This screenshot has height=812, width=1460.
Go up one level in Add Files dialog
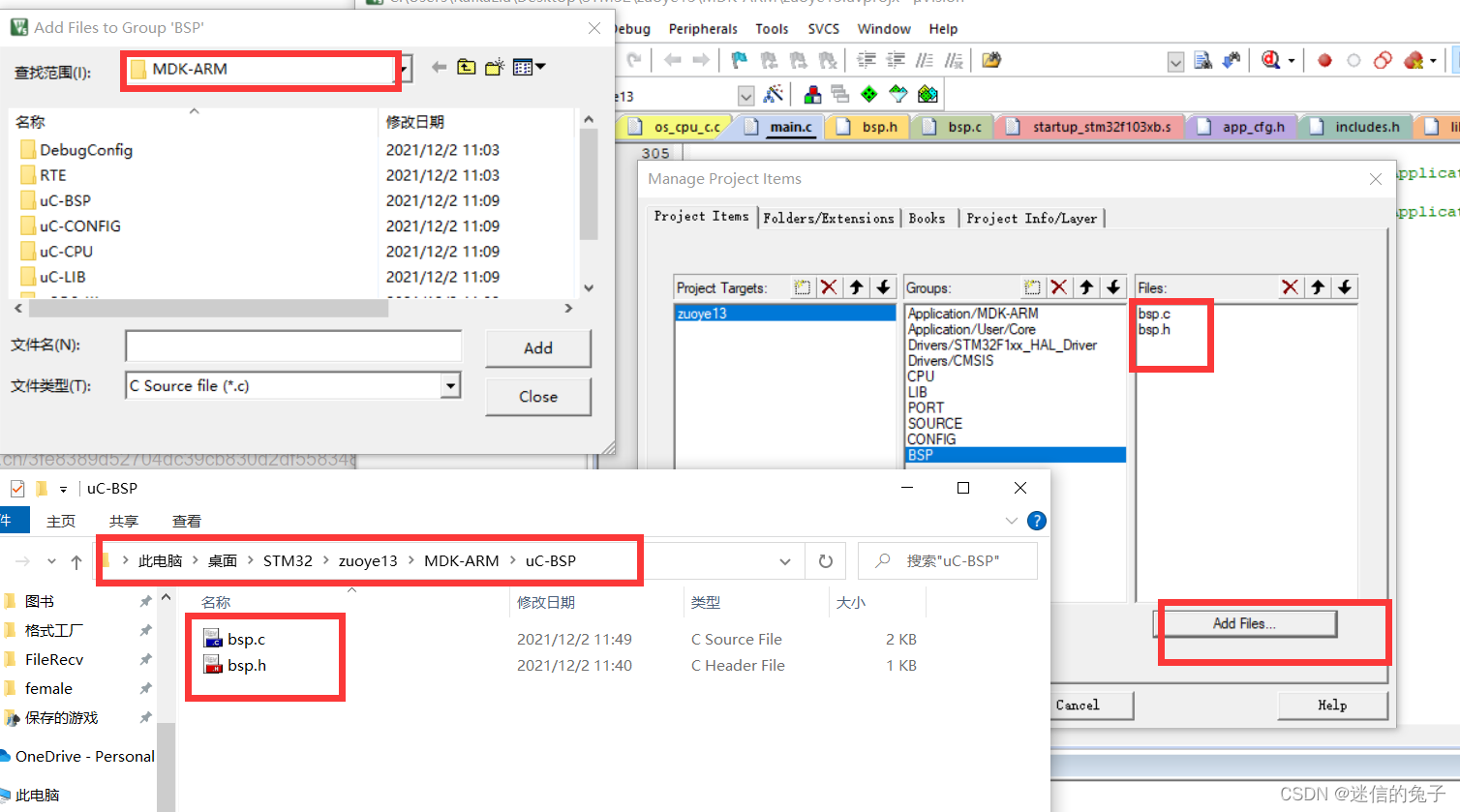(467, 67)
